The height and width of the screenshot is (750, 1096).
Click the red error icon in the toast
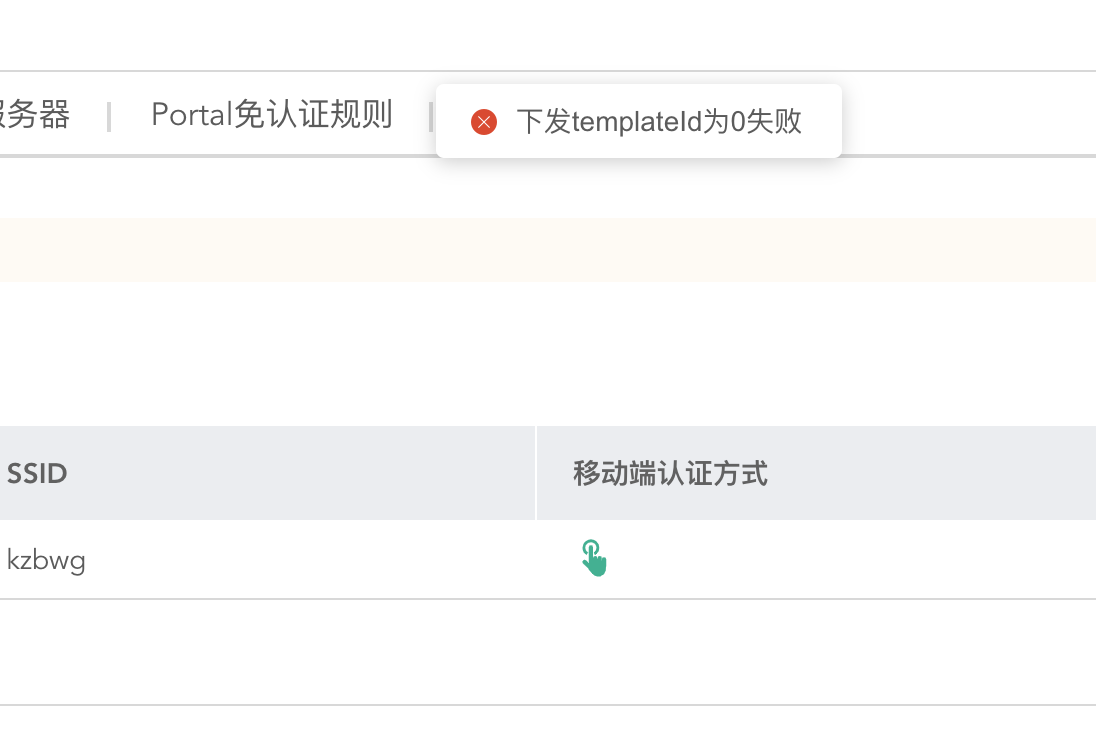point(484,122)
